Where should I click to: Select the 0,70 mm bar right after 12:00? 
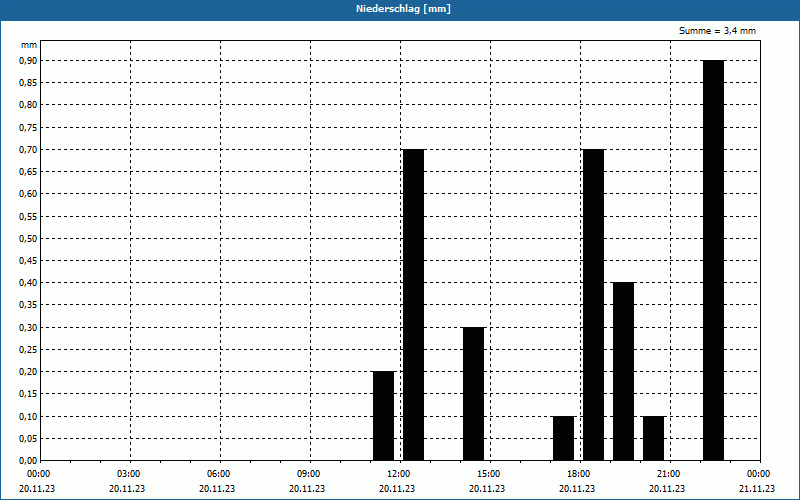point(413,305)
